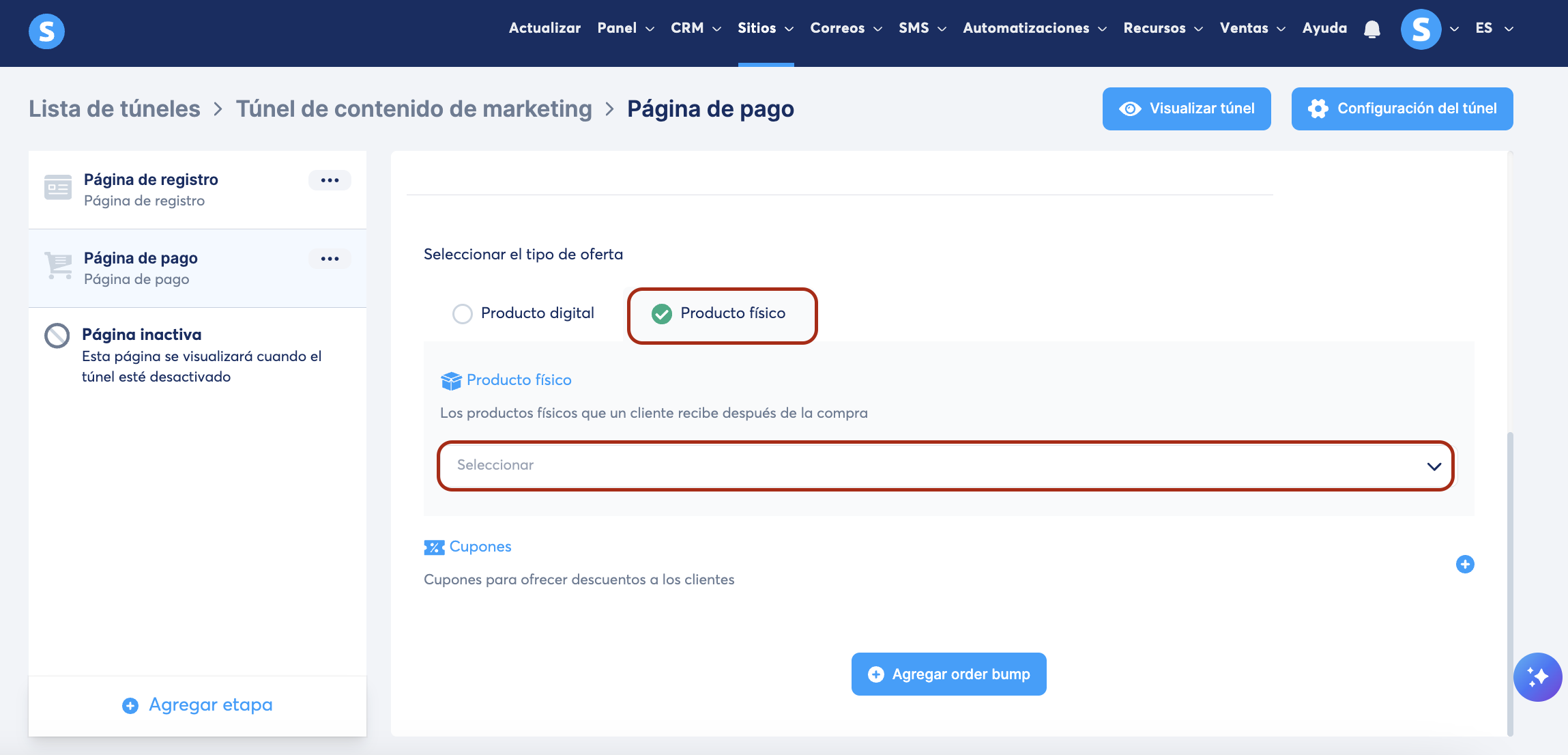Click the Lista de túneles breadcrumb link
The image size is (1568, 755).
[115, 109]
